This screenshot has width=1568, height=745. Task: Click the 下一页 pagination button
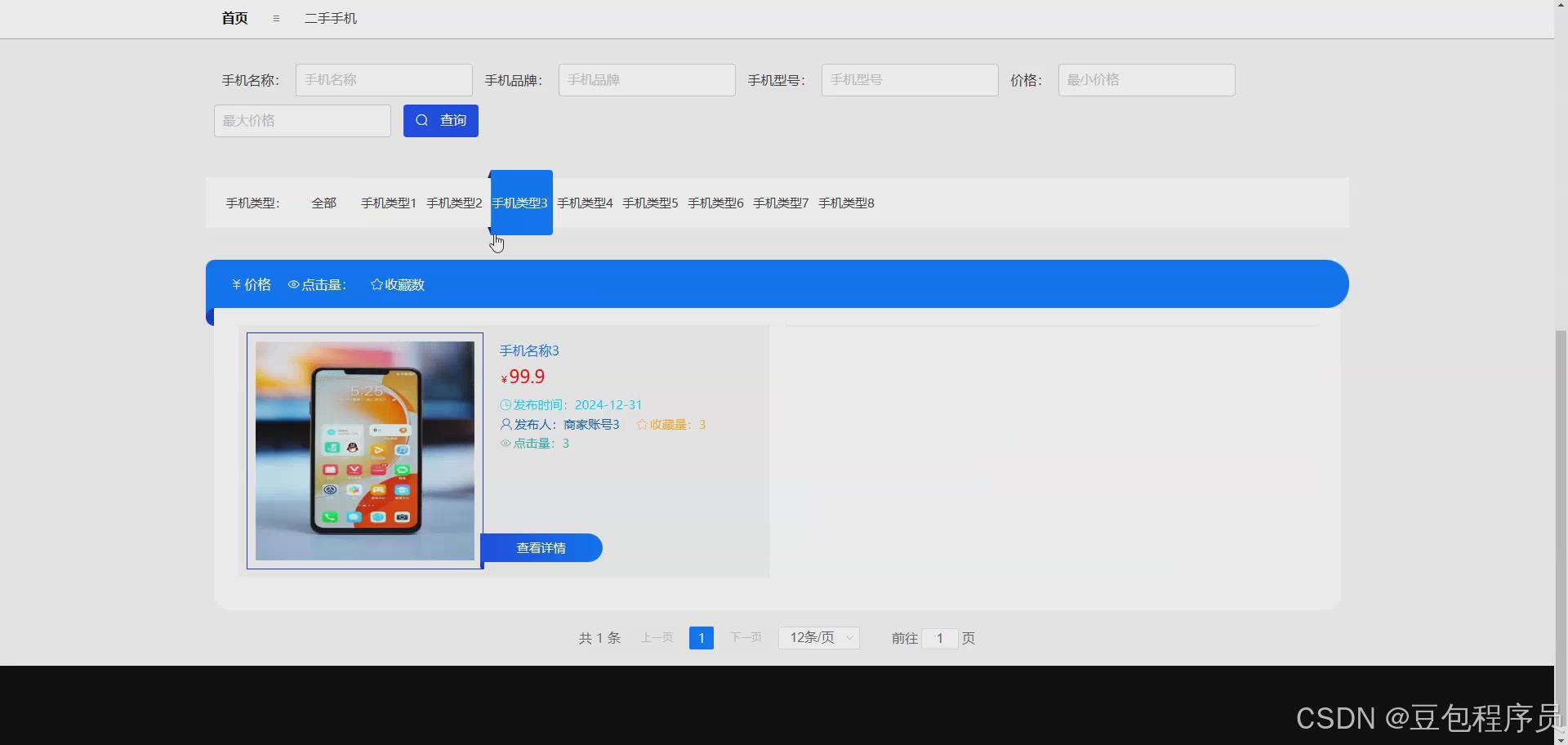pos(746,638)
